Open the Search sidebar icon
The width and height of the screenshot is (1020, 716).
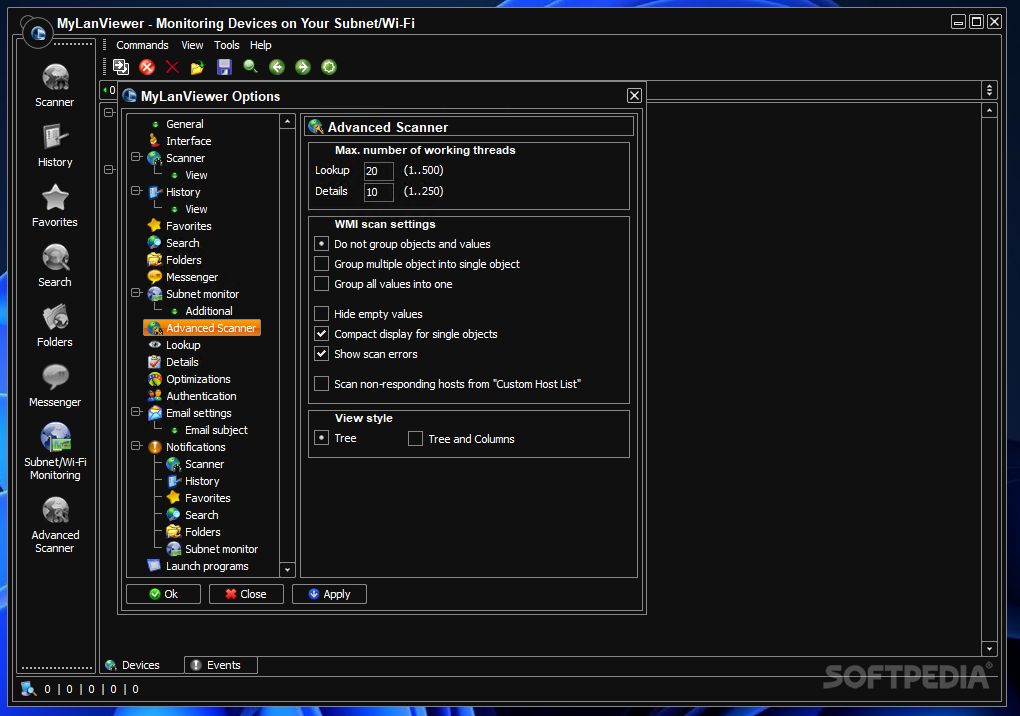click(55, 265)
